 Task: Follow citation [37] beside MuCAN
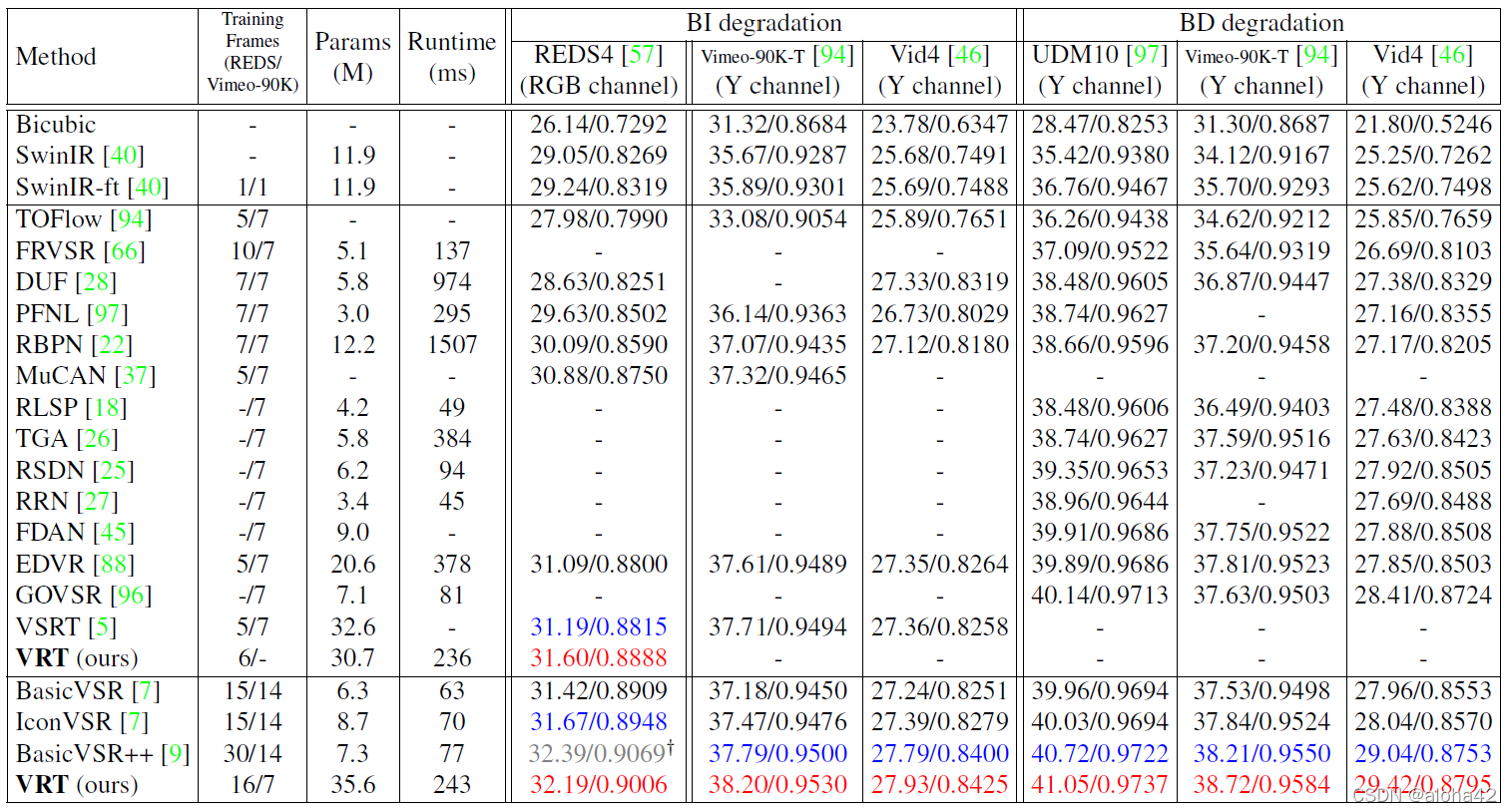[135, 376]
